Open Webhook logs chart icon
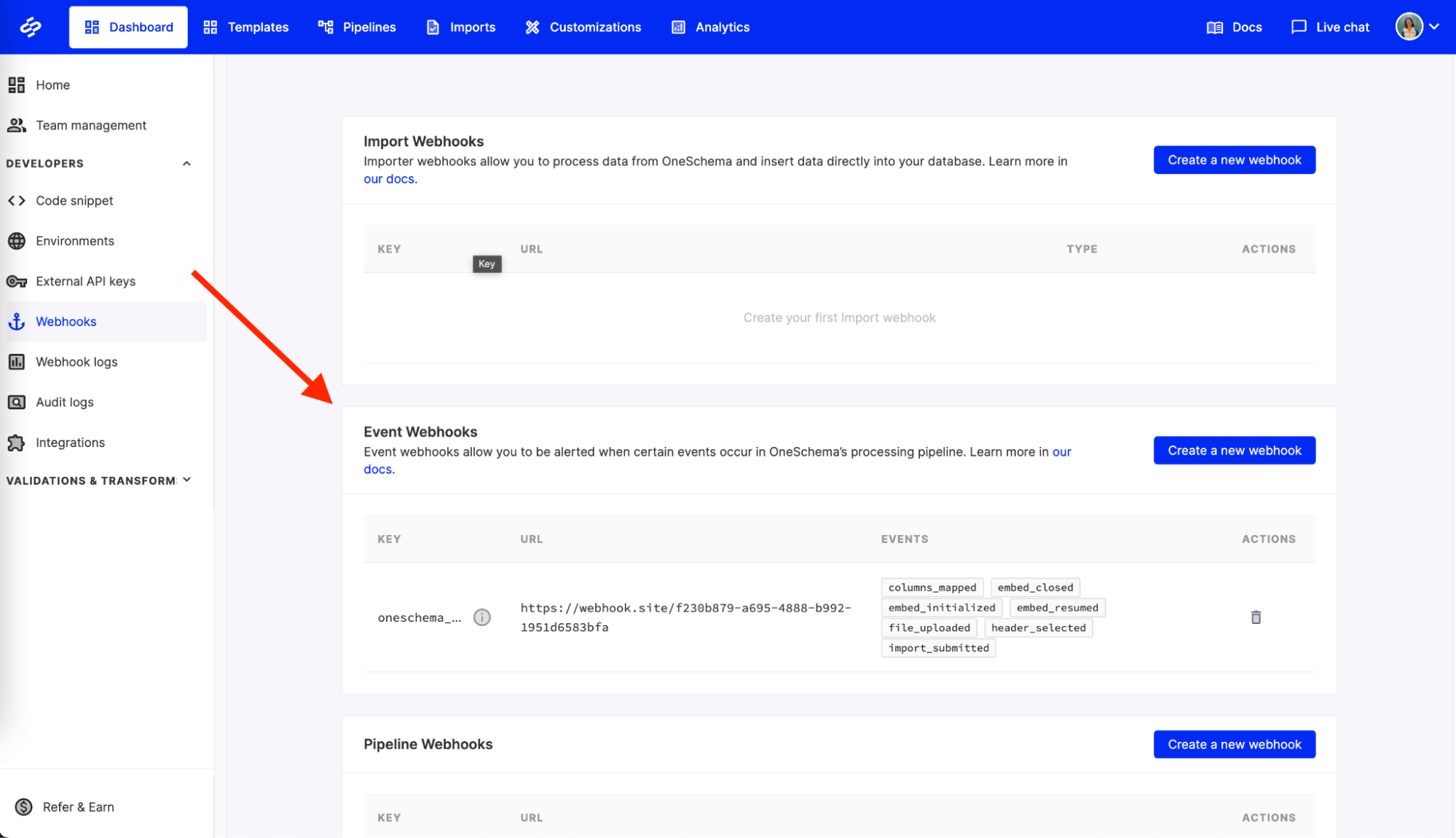The height and width of the screenshot is (838, 1456). tap(17, 362)
